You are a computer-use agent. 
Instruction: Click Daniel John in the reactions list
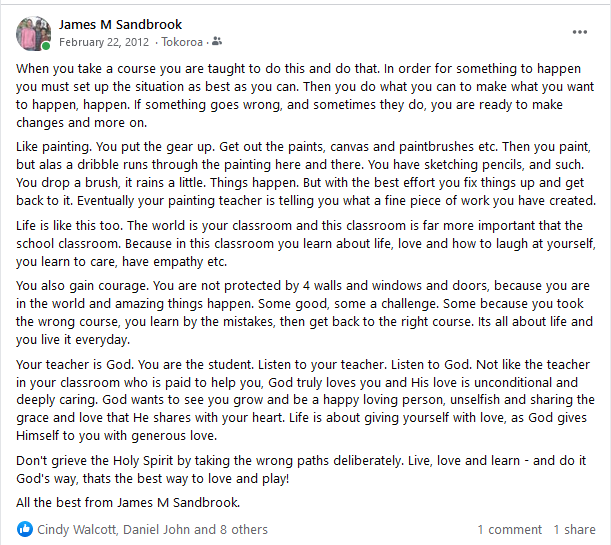point(161,529)
